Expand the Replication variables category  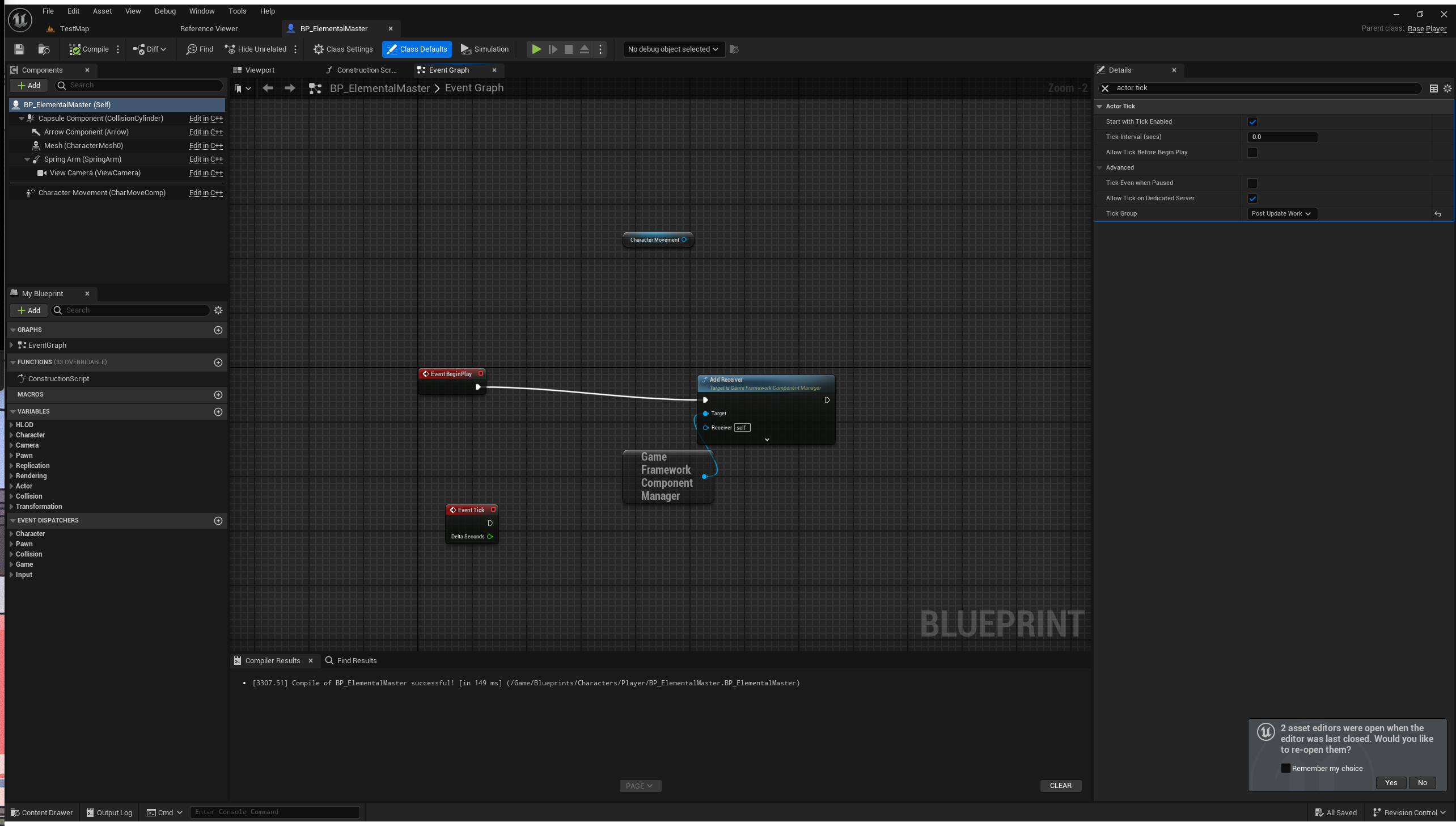point(11,466)
